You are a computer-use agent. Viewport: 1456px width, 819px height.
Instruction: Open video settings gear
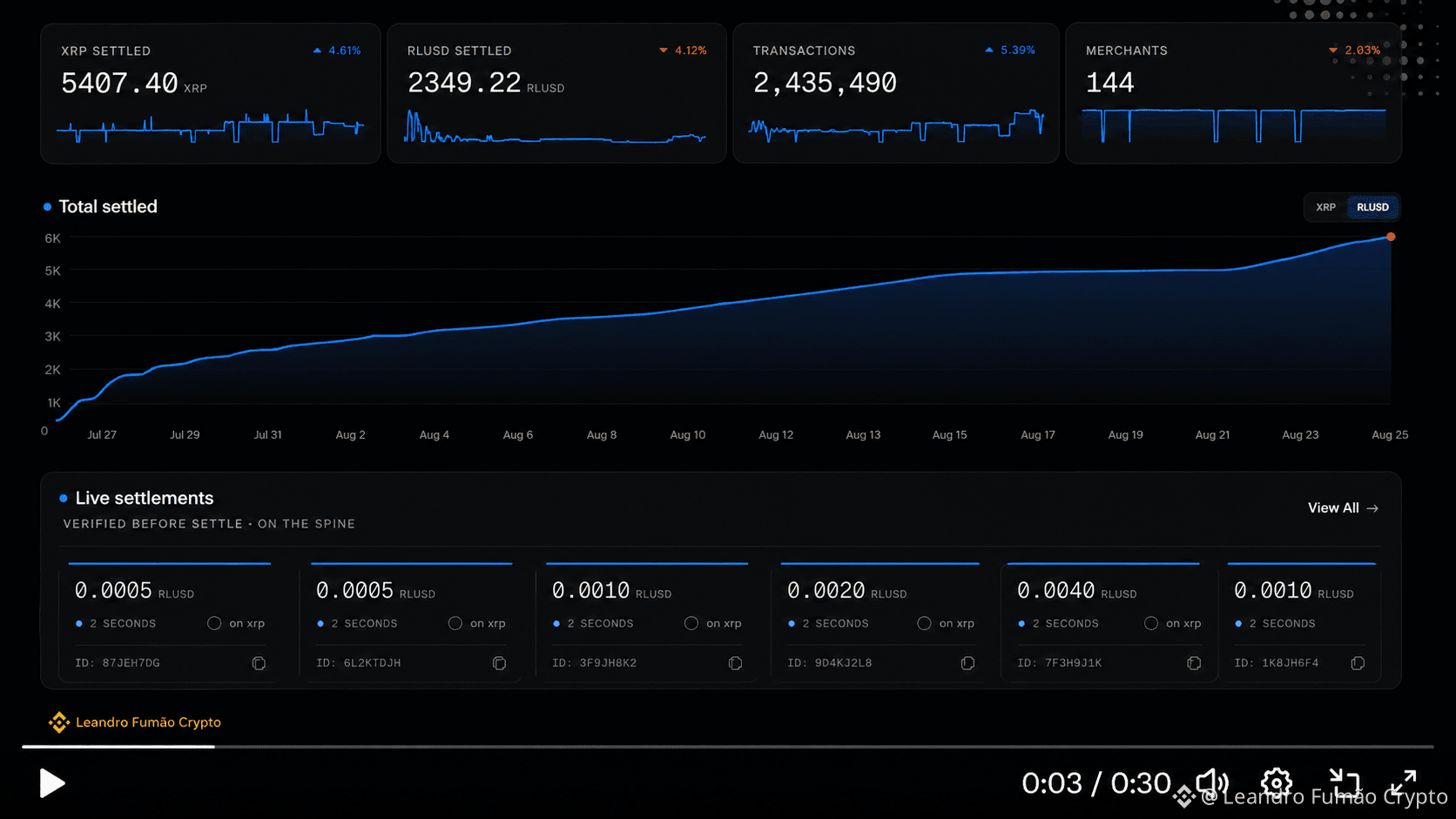tap(1277, 782)
